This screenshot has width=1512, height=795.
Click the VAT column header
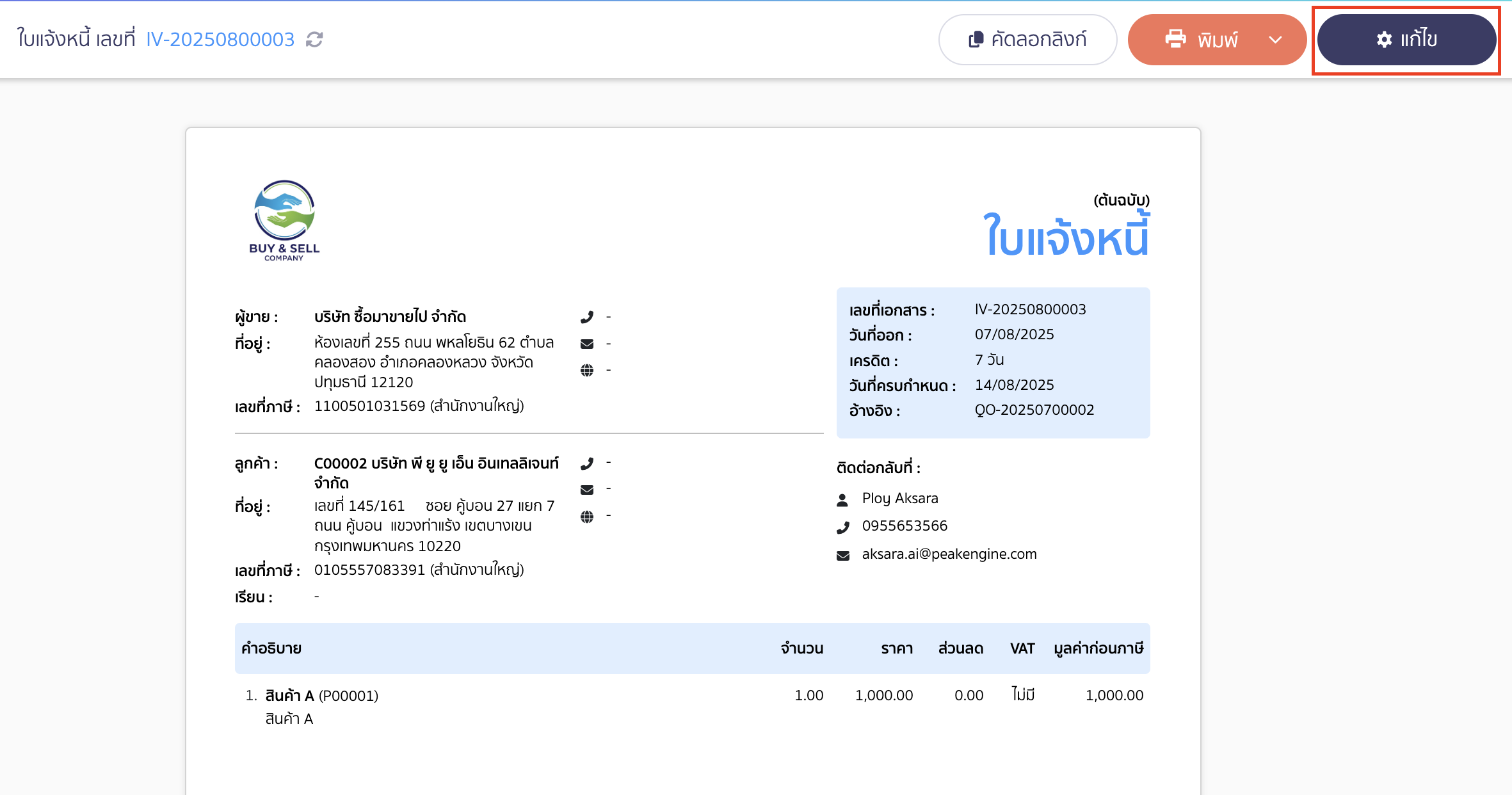[x=1022, y=648]
